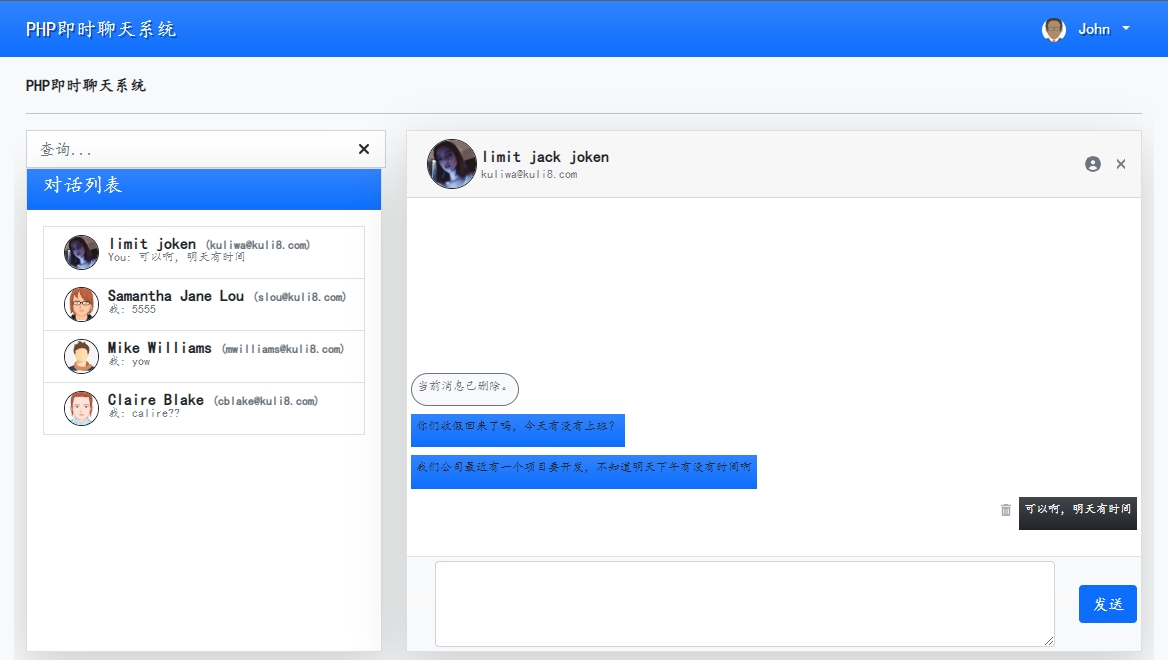Close the chat with limit jack joken
The width and height of the screenshot is (1168, 660).
(x=1121, y=164)
